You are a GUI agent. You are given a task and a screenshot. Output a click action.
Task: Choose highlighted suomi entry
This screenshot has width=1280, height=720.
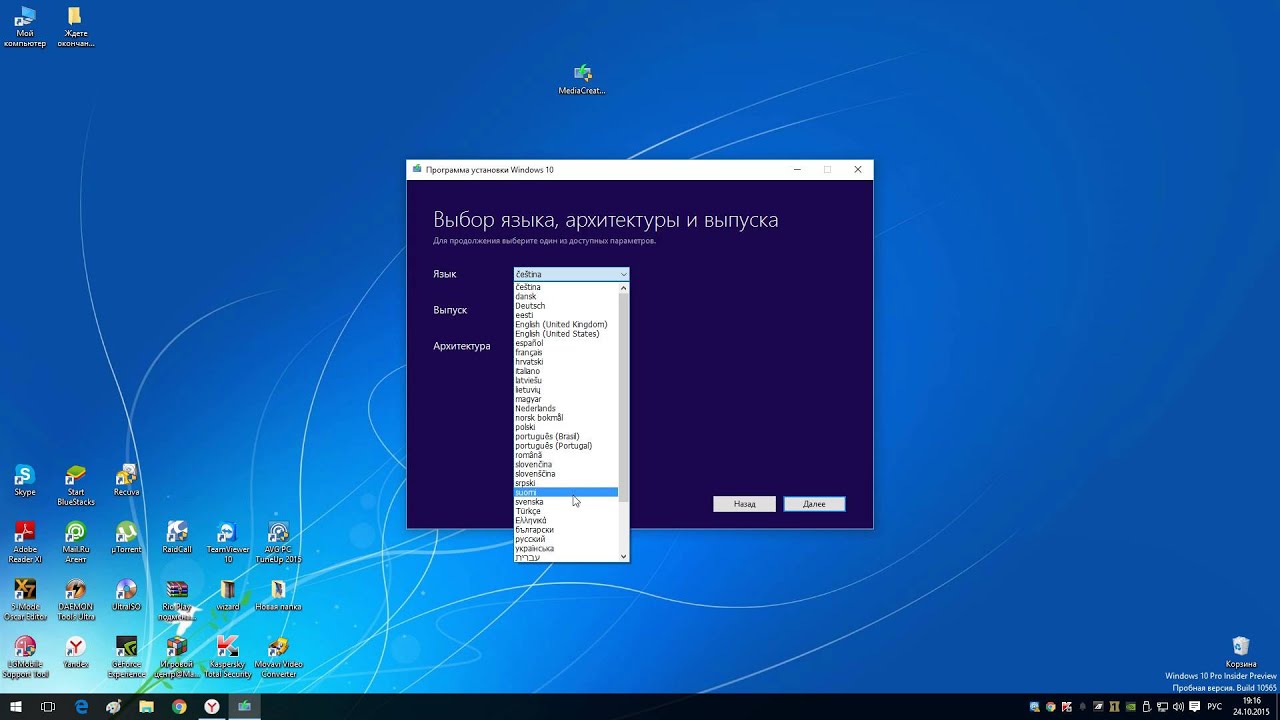[x=566, y=492]
